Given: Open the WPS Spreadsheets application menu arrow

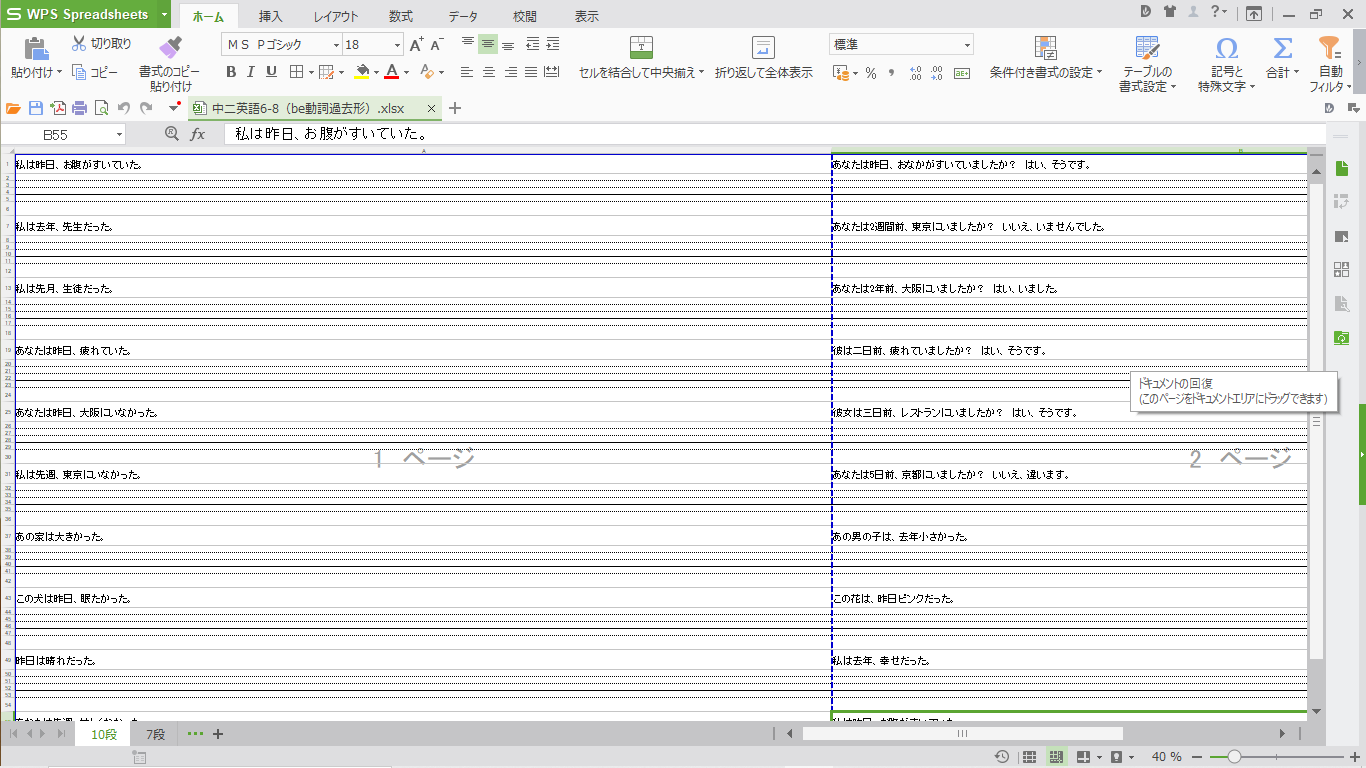Looking at the screenshot, I should point(163,14).
